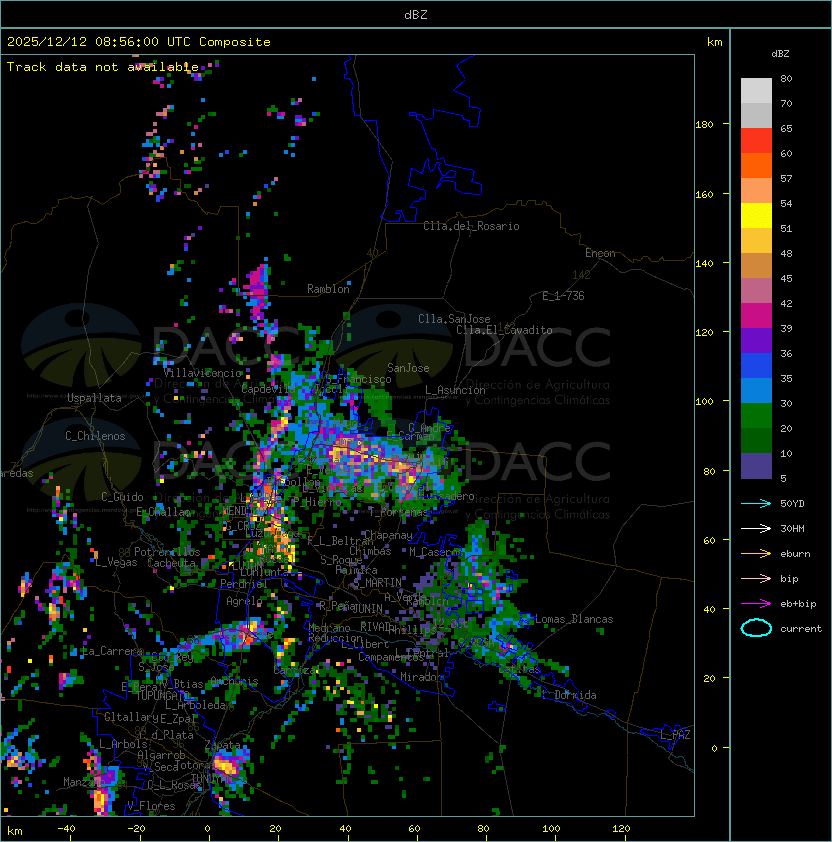
Task: Click the 'Chapanay' map label
Action: pos(388,535)
